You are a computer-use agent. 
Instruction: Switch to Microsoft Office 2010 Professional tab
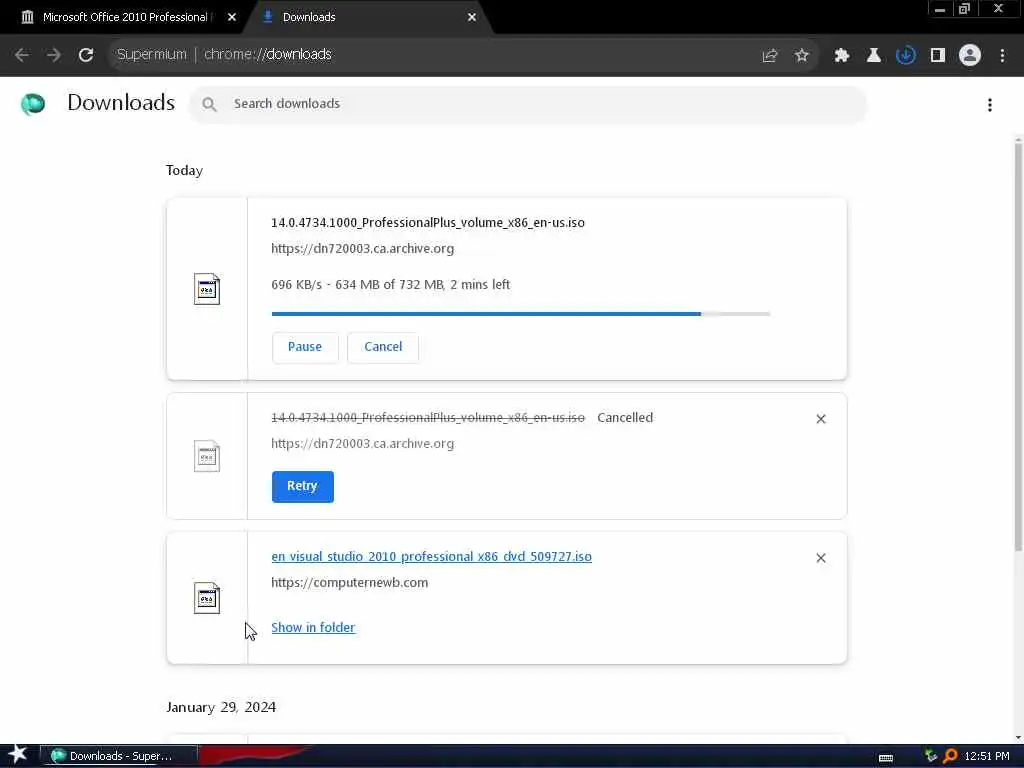tap(125, 17)
